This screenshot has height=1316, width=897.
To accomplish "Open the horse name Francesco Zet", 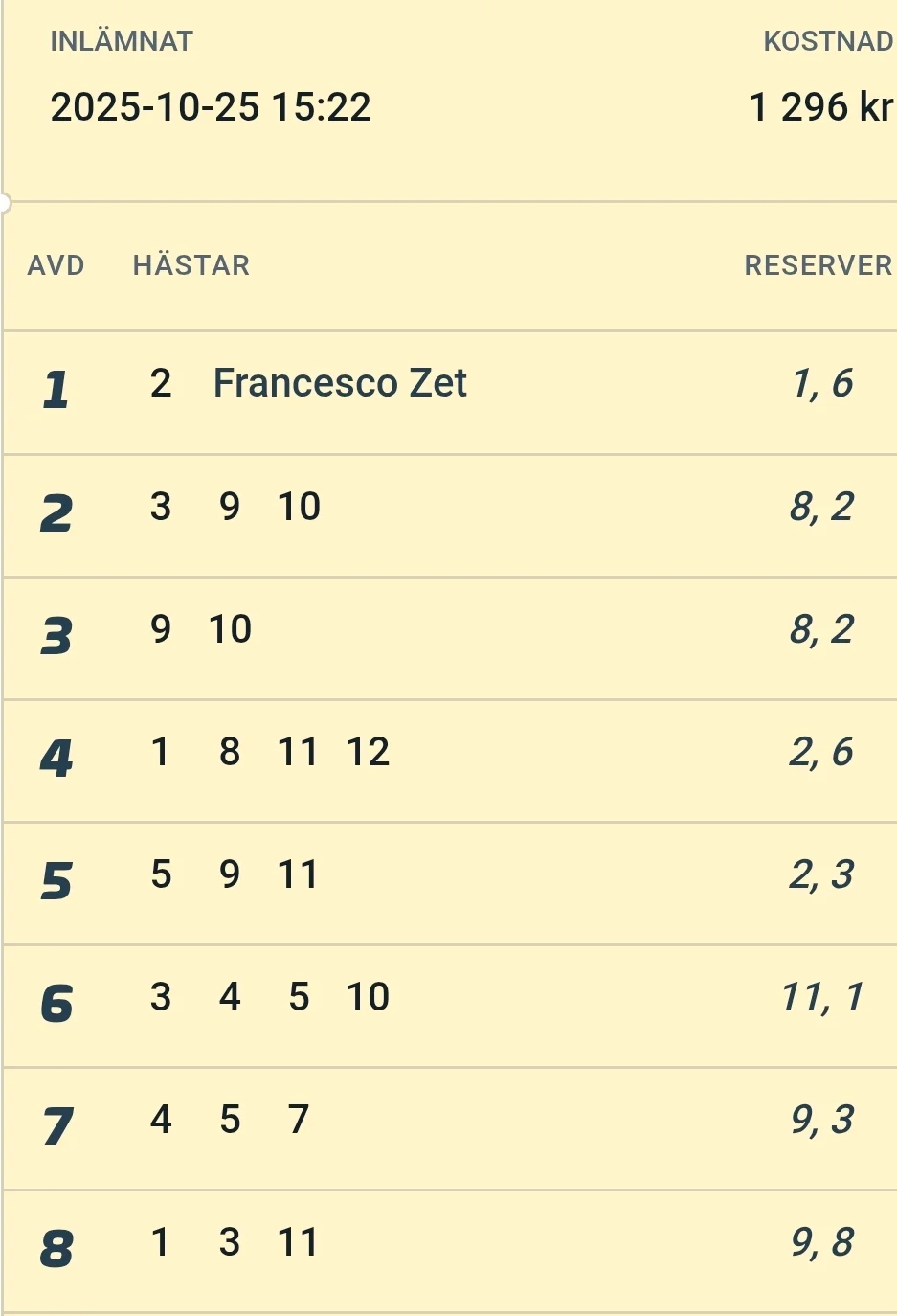I will (340, 383).
